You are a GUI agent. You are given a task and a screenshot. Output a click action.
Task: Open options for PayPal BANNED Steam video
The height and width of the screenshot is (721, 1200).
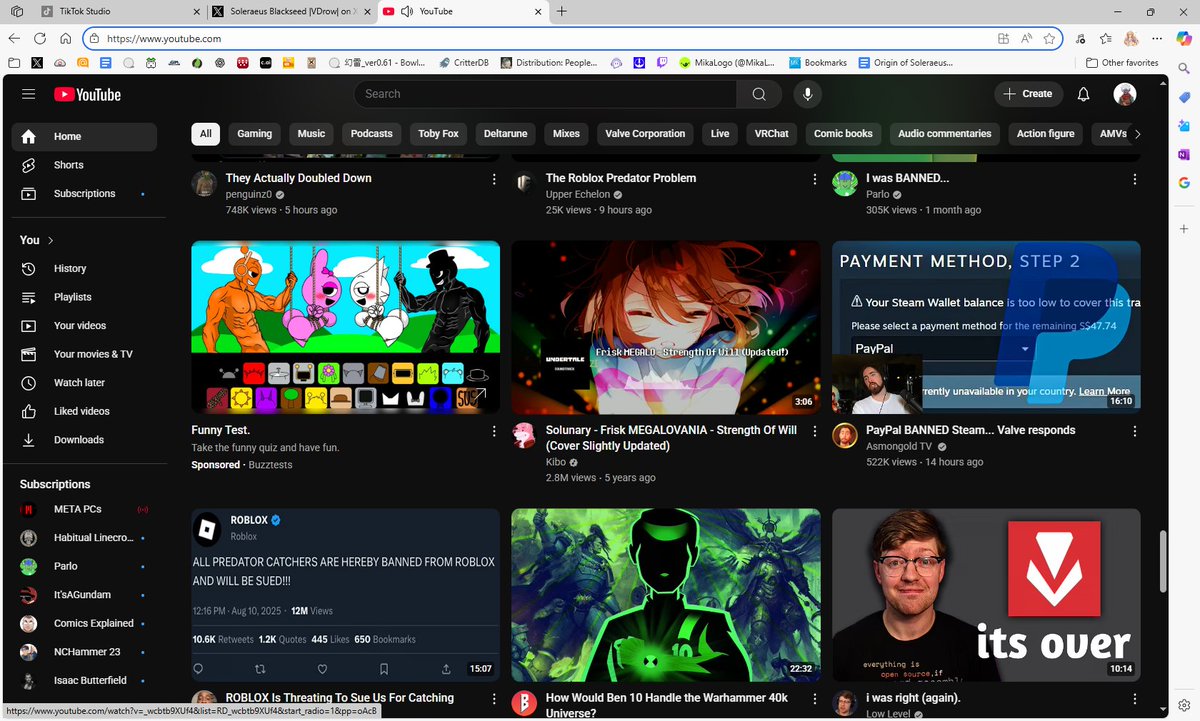click(x=1134, y=431)
